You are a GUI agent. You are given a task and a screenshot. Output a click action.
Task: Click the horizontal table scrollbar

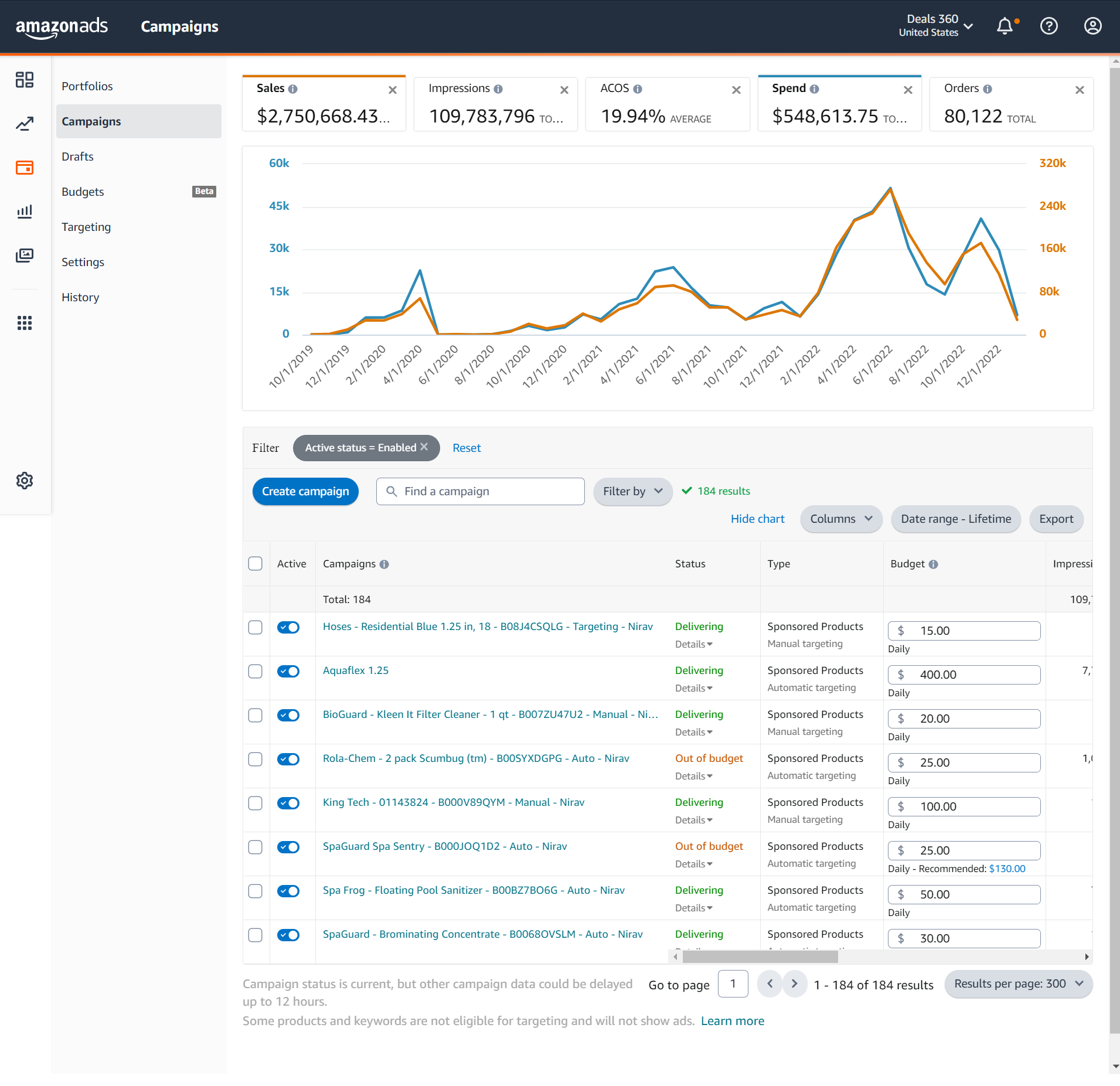[760, 956]
